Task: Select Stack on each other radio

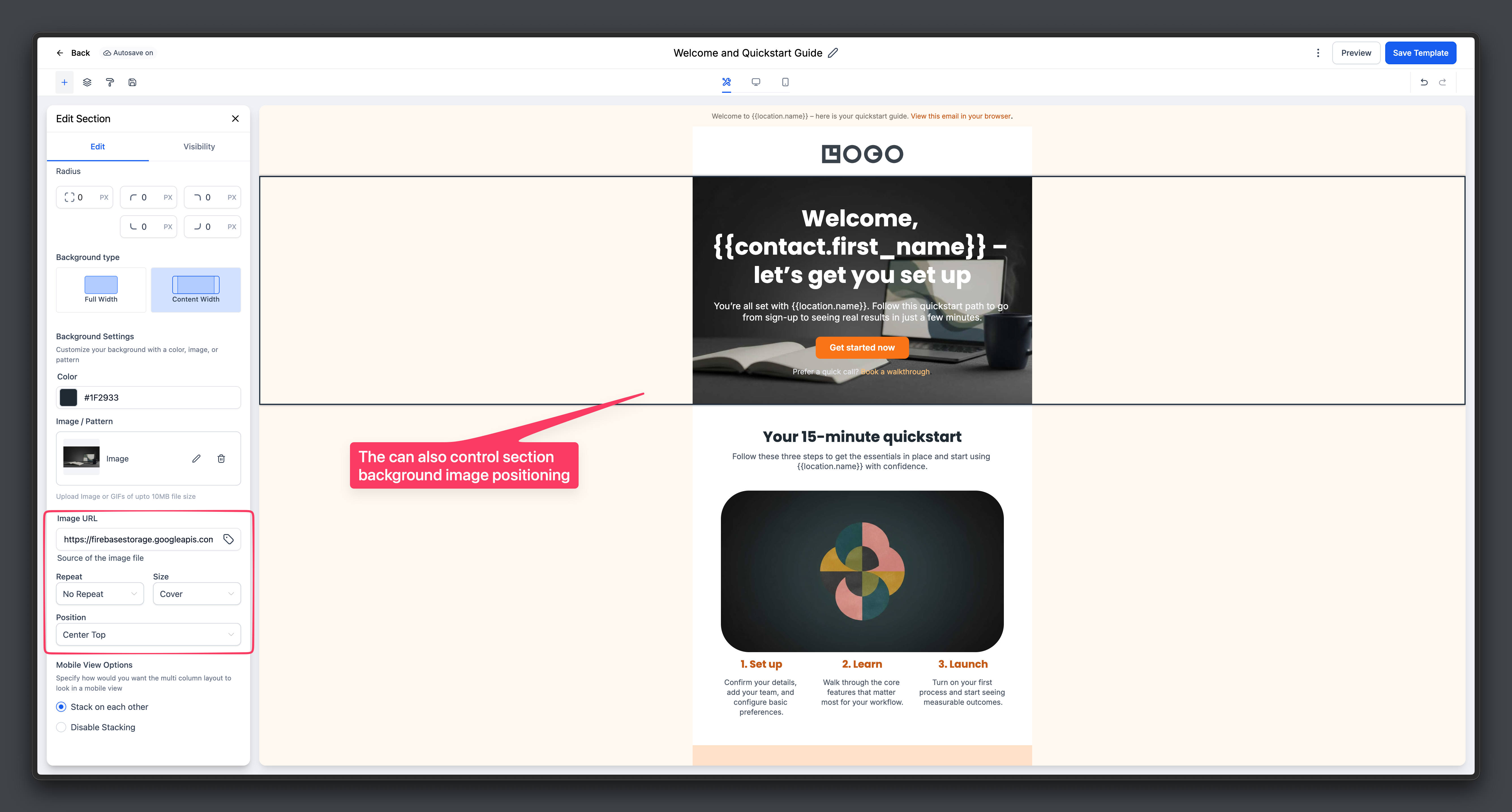Action: 61,707
